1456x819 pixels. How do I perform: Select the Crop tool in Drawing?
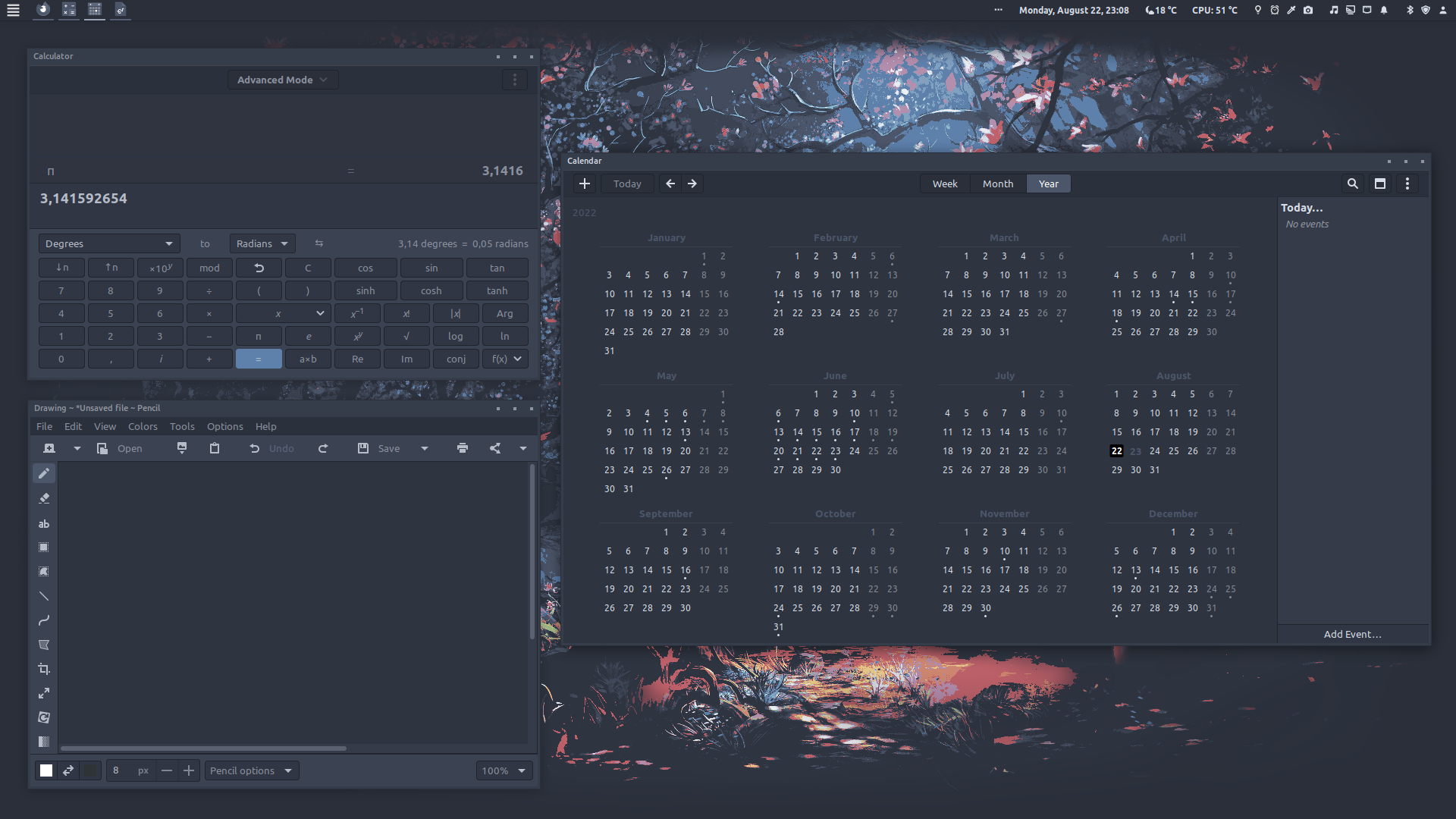click(x=44, y=669)
